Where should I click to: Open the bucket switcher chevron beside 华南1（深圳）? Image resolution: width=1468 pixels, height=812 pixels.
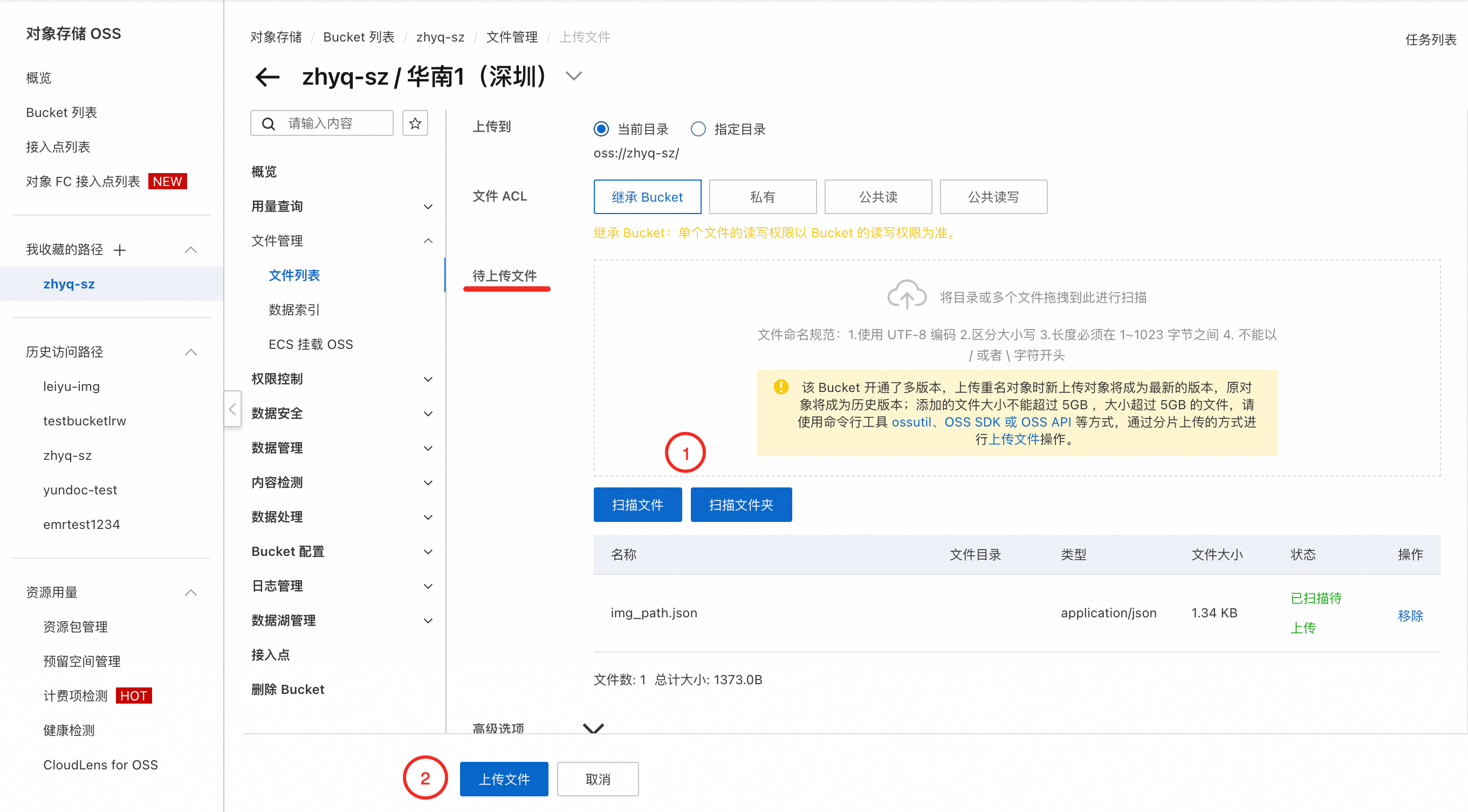[573, 77]
